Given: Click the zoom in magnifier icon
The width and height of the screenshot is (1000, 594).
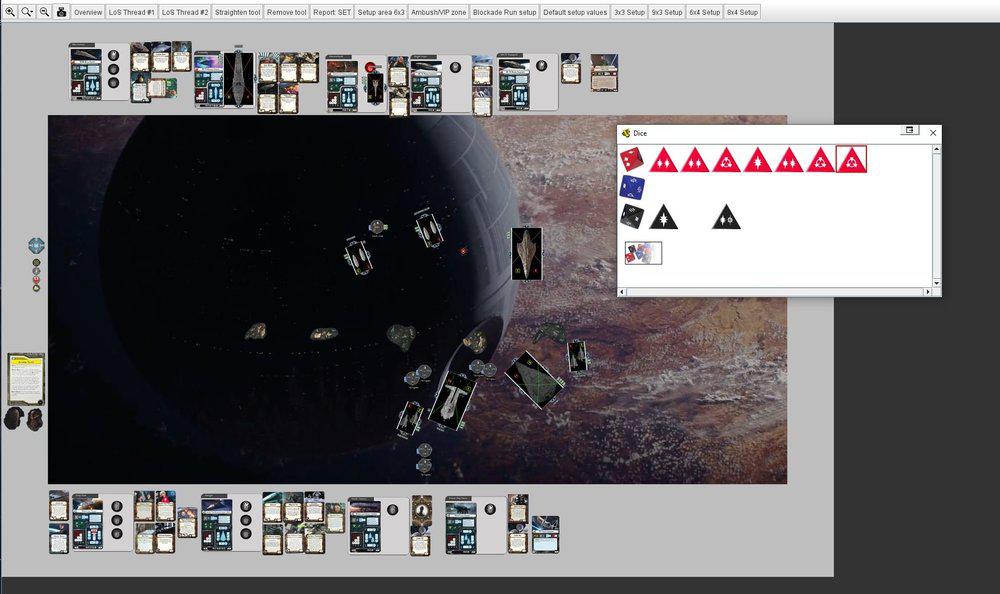Looking at the screenshot, I should [9, 12].
